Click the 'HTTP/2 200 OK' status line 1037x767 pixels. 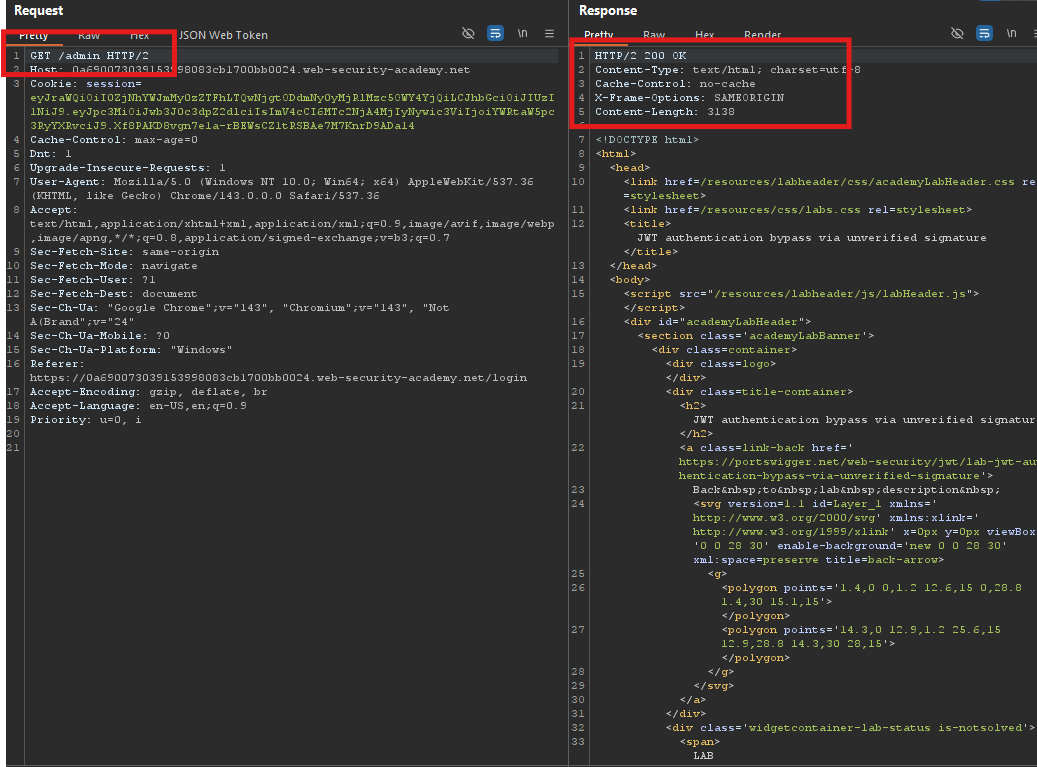[640, 56]
